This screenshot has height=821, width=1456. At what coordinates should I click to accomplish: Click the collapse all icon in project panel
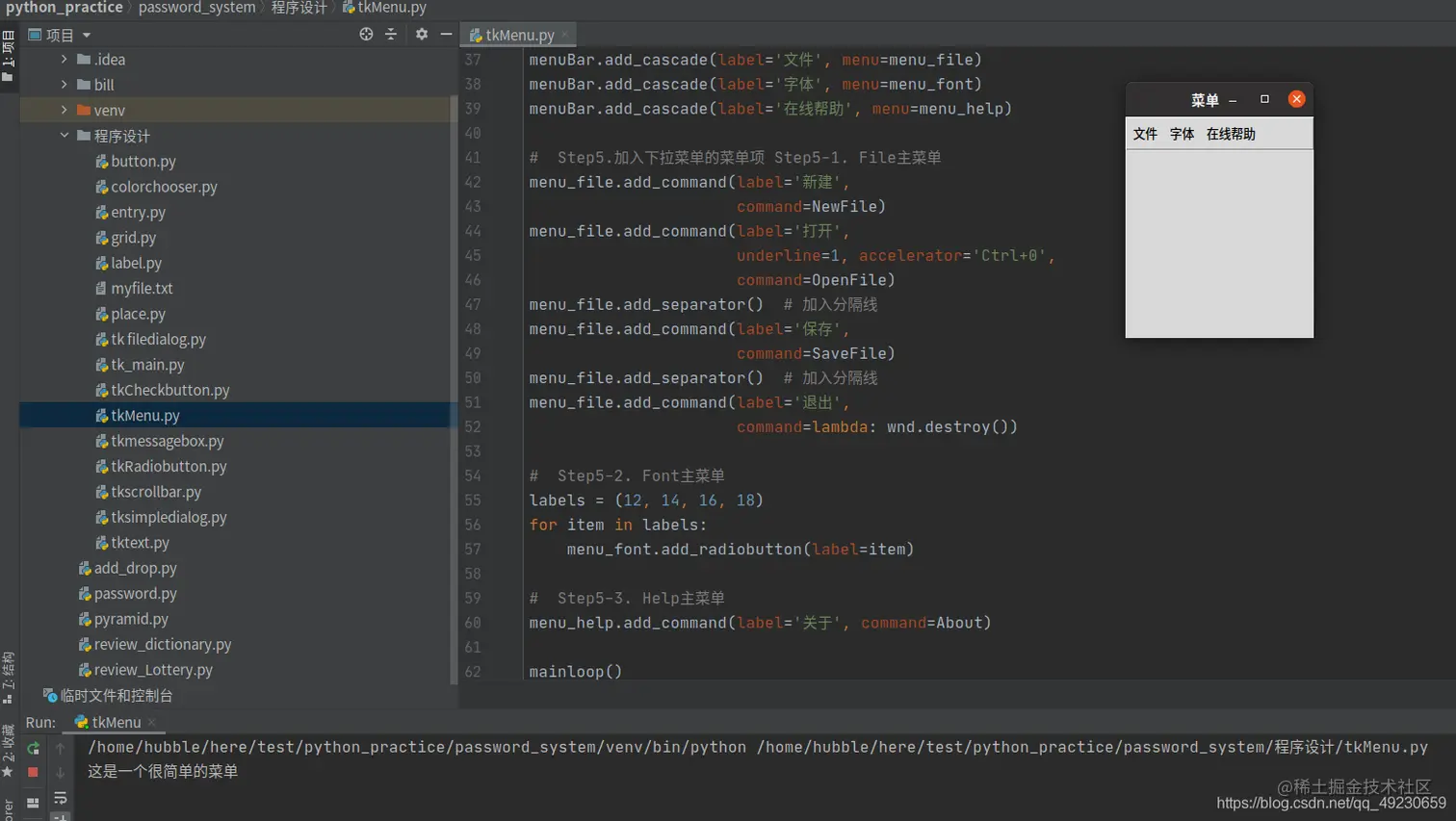tap(391, 34)
